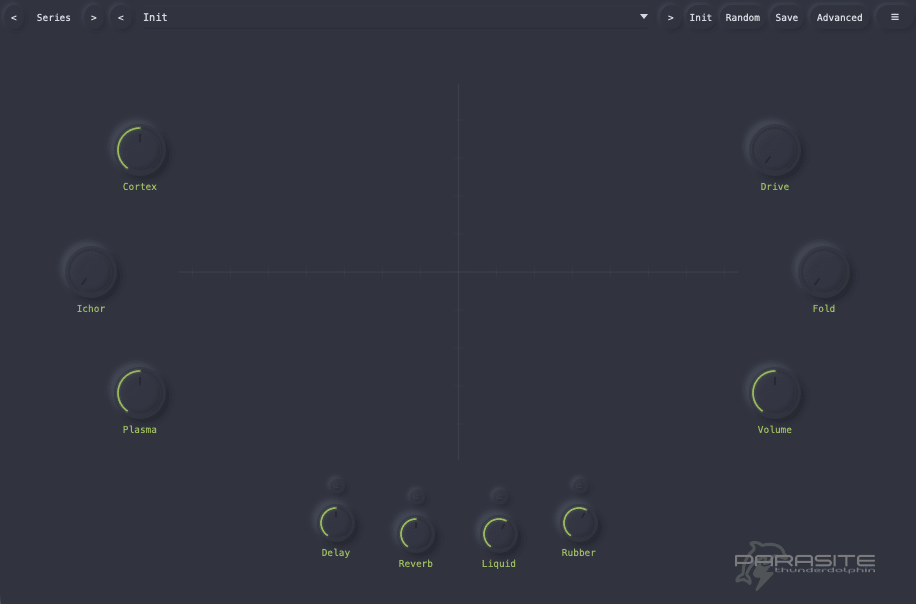916x604 pixels.
Task: Click the Plasma knob
Action: coord(139,391)
